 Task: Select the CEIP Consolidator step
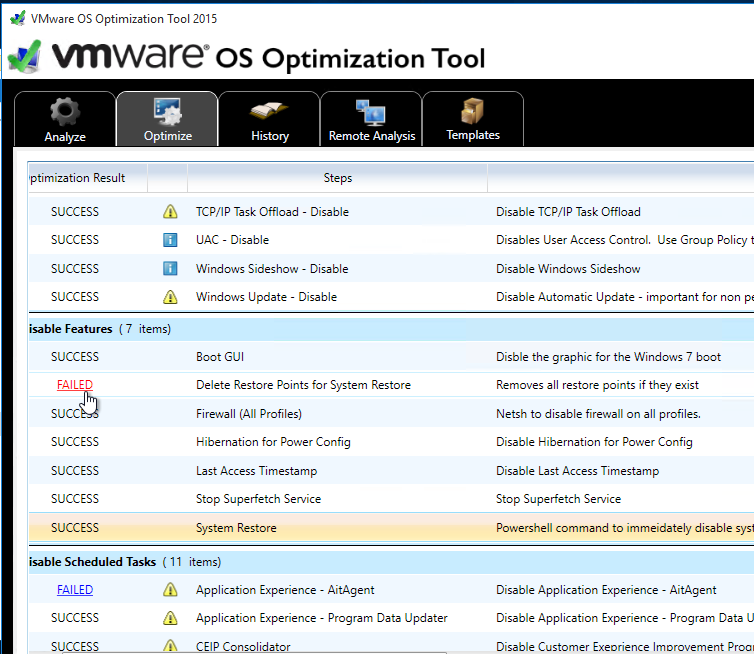[243, 647]
